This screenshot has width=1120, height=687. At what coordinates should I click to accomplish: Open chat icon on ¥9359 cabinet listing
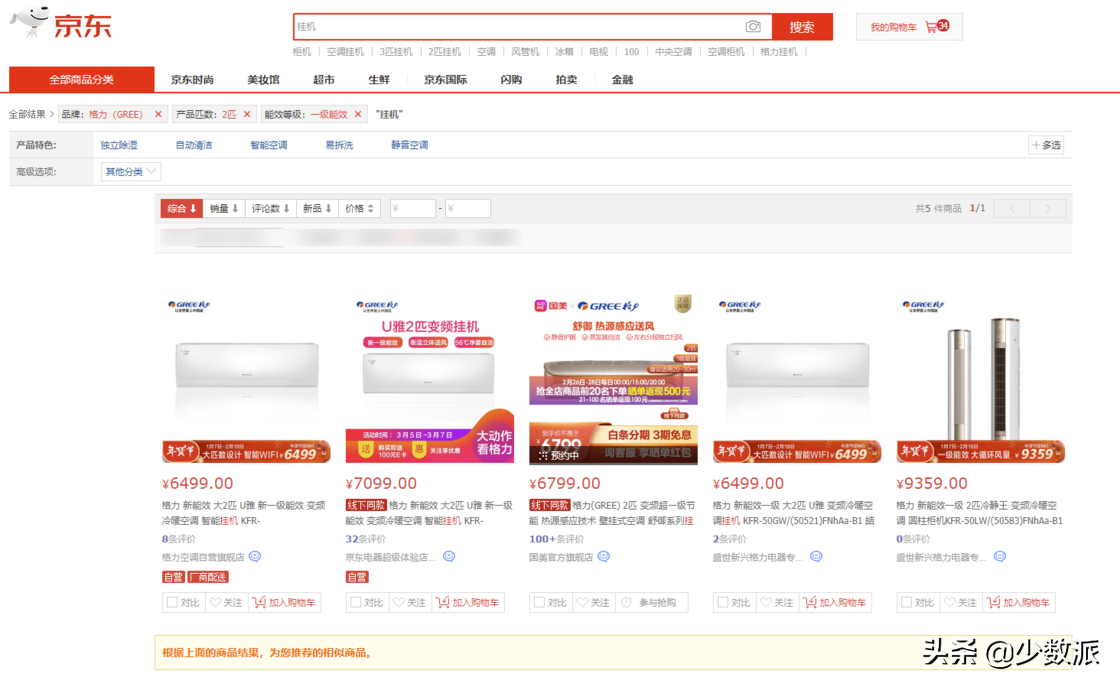click(1000, 556)
